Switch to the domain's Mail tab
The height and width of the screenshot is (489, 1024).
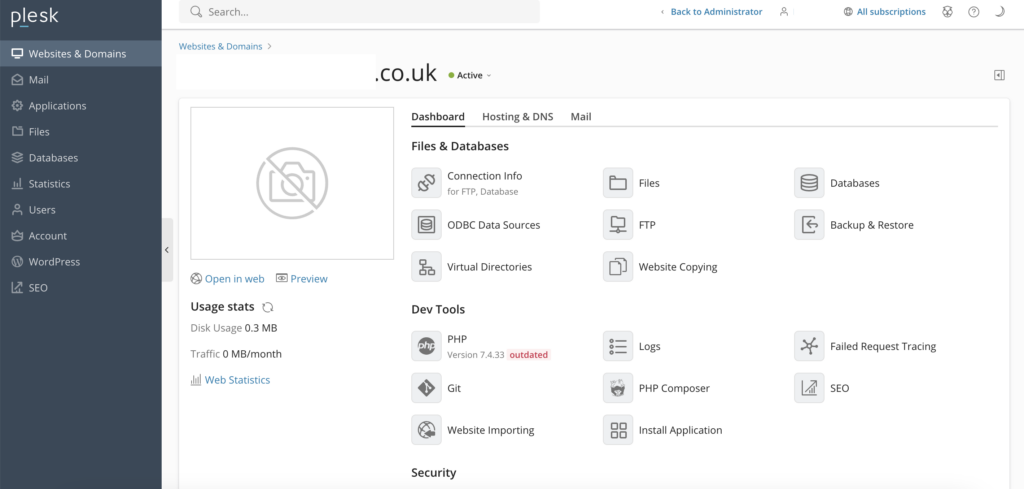click(581, 117)
